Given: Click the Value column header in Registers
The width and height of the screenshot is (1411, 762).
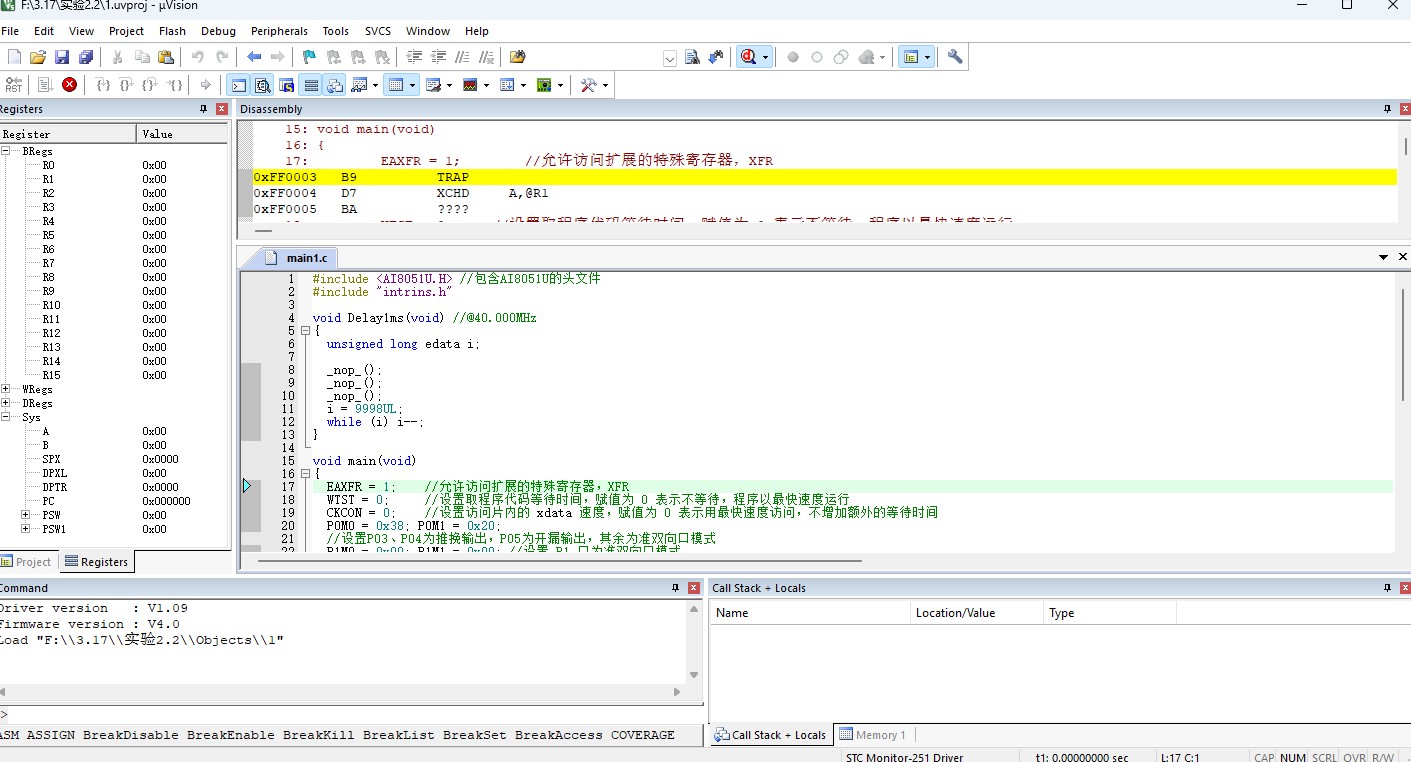Looking at the screenshot, I should click(x=183, y=134).
